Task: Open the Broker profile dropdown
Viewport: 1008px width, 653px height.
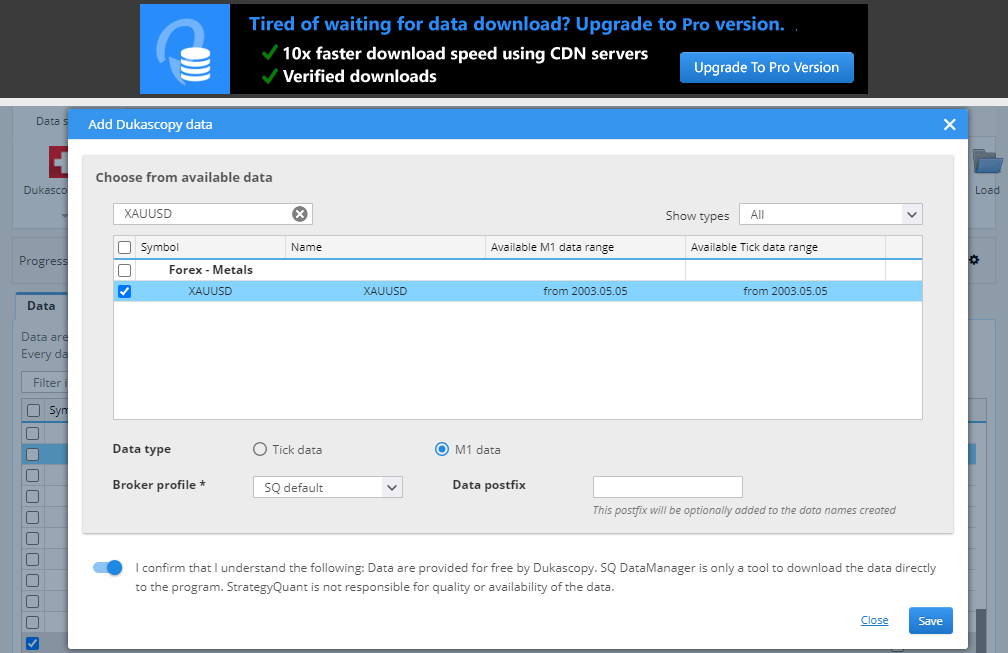Action: (x=328, y=487)
